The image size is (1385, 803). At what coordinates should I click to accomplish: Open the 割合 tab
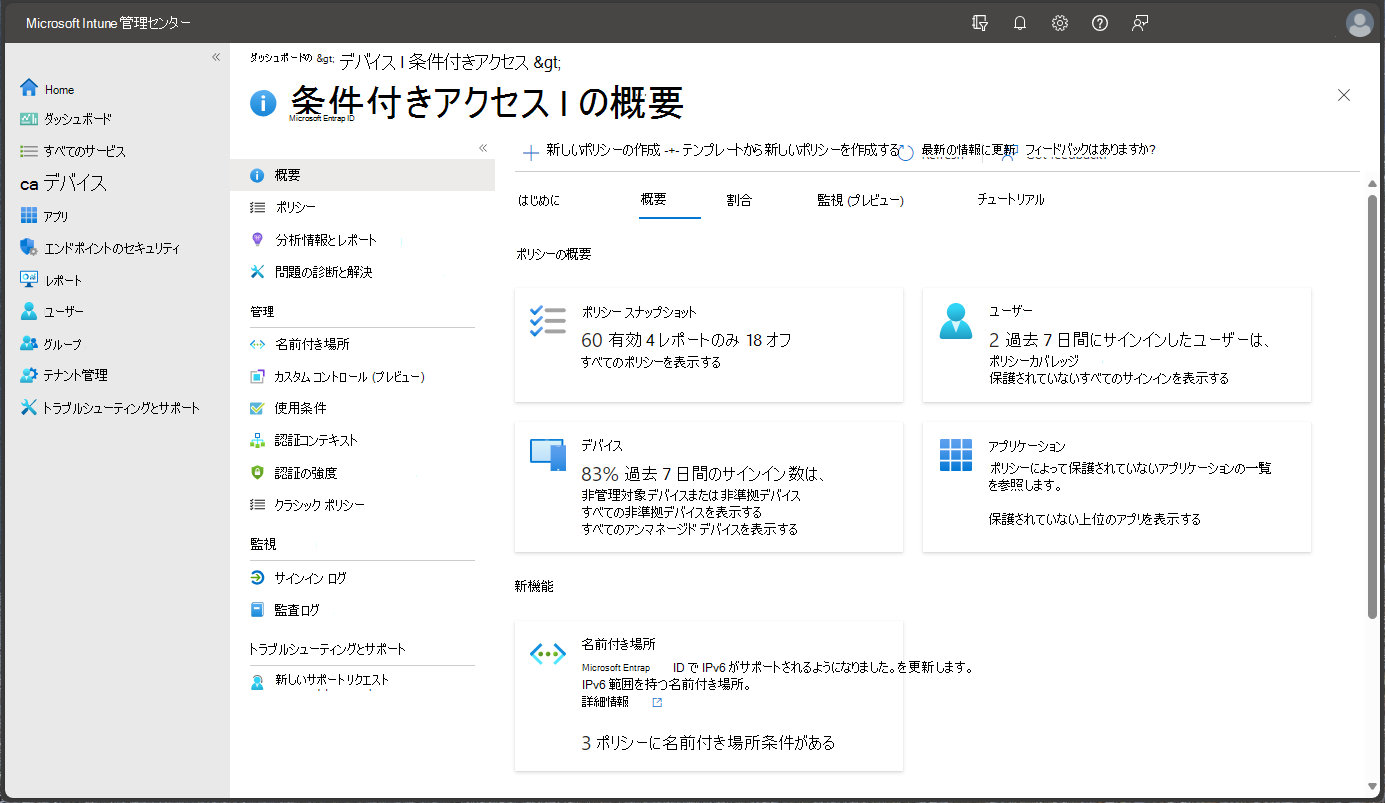click(739, 200)
